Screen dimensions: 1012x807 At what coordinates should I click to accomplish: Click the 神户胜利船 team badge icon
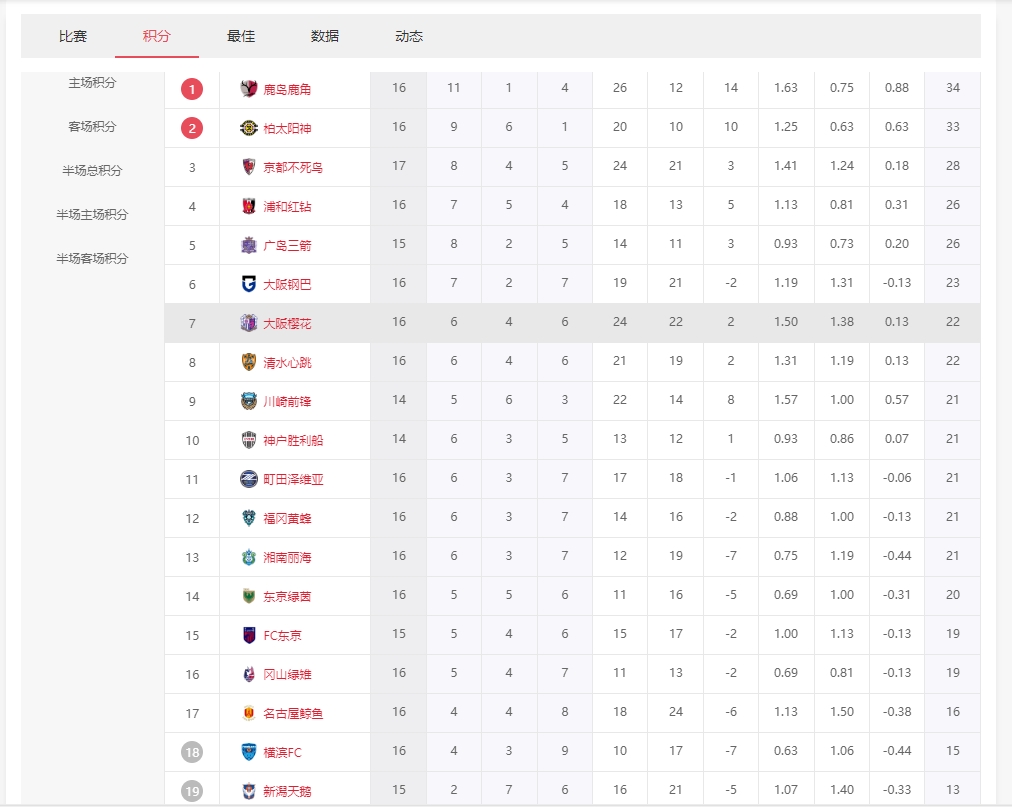tap(249, 440)
